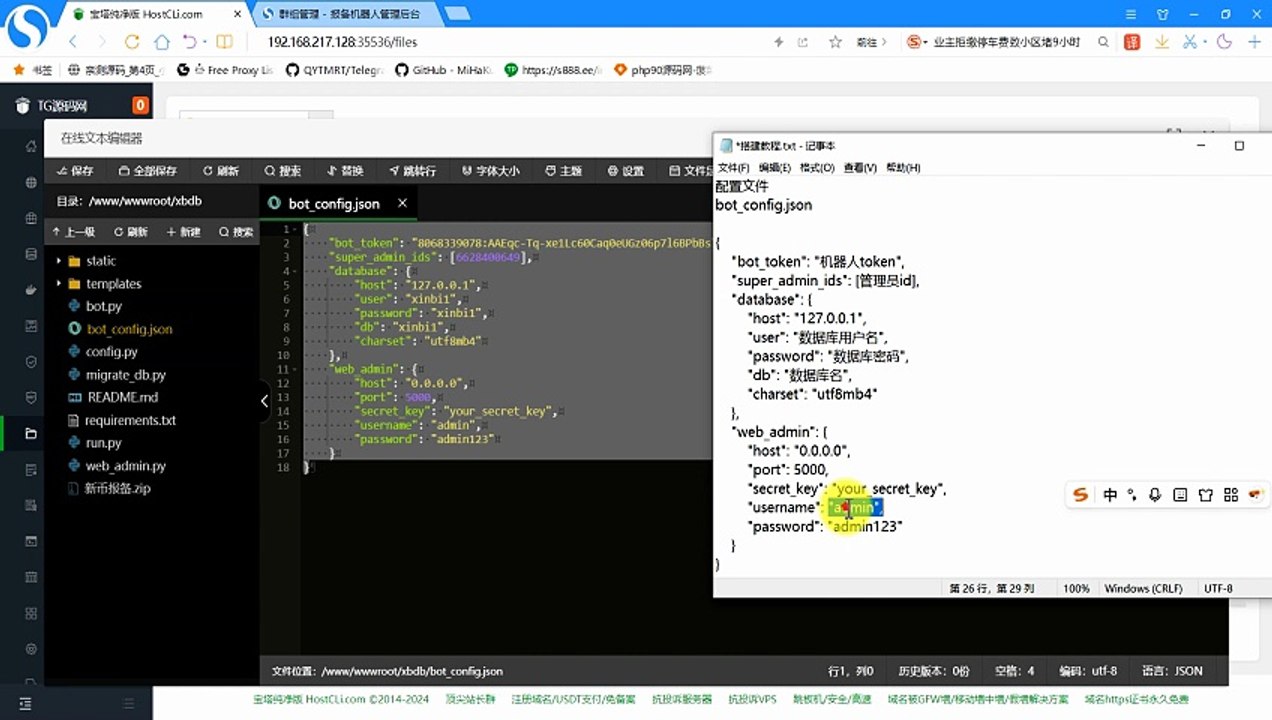Open a new browser tab button

click(x=457, y=14)
